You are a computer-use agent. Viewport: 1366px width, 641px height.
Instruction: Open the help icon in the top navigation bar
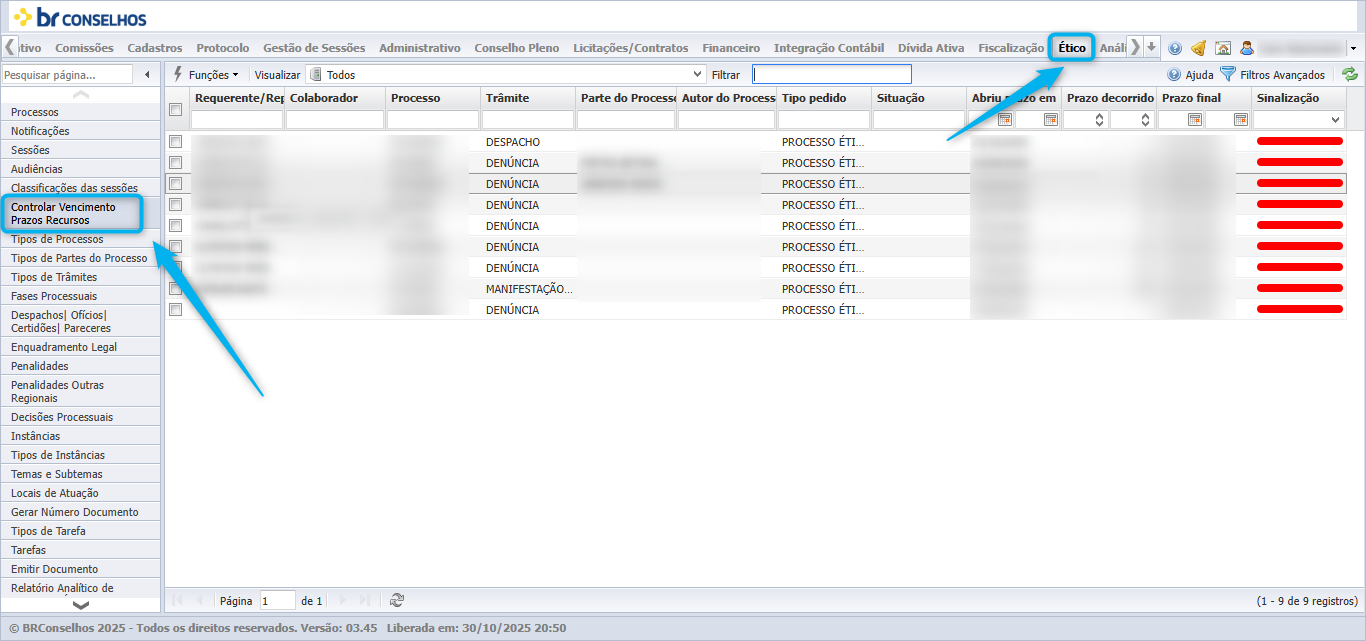pos(1175,48)
